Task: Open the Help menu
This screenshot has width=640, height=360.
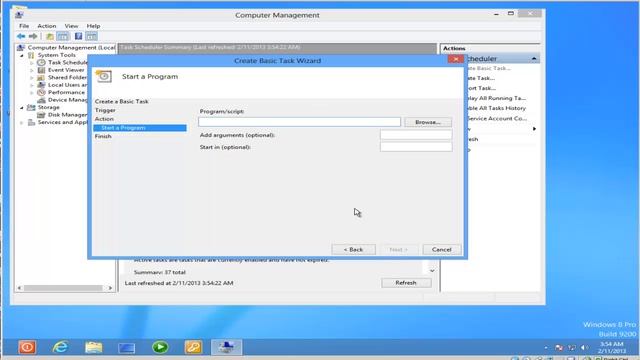Action: 93,26
